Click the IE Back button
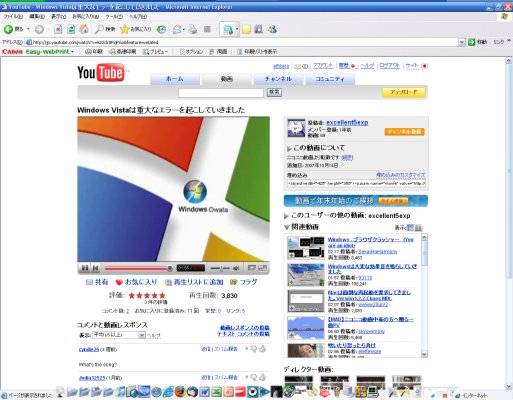The image size is (513, 400). point(13,29)
